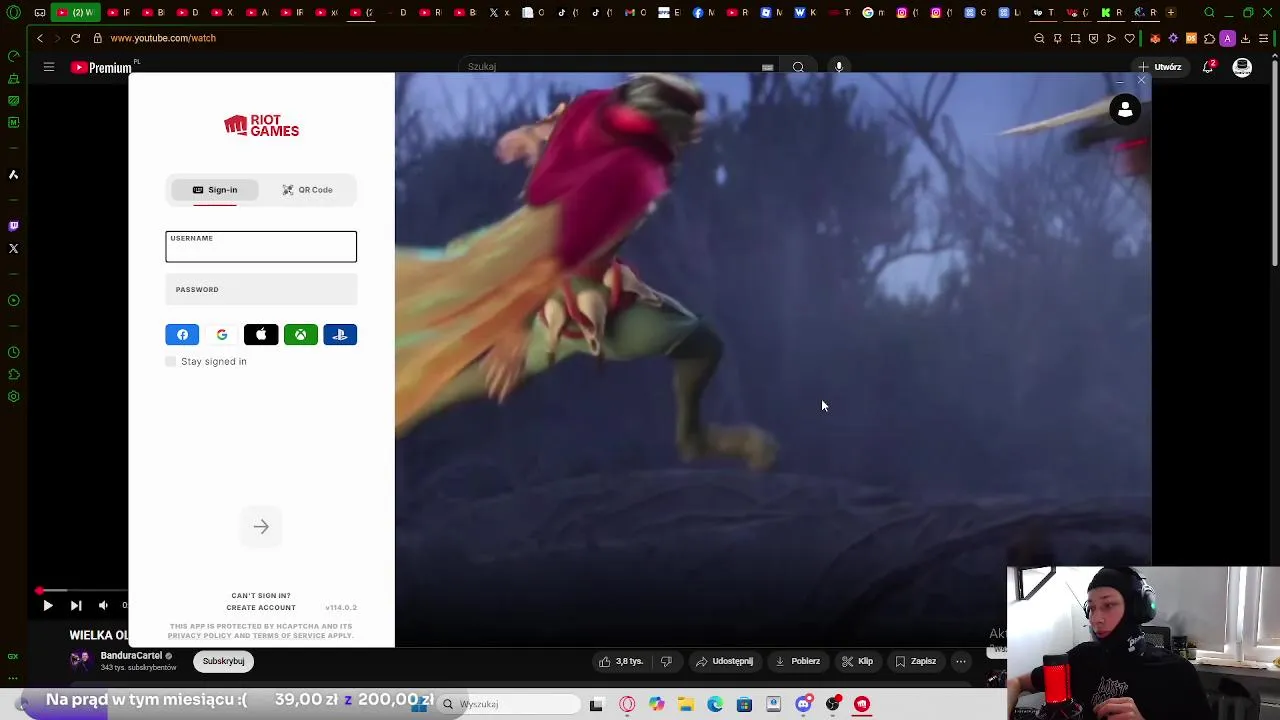This screenshot has width=1280, height=720.
Task: Open the Privacy Policy link
Action: pos(199,636)
